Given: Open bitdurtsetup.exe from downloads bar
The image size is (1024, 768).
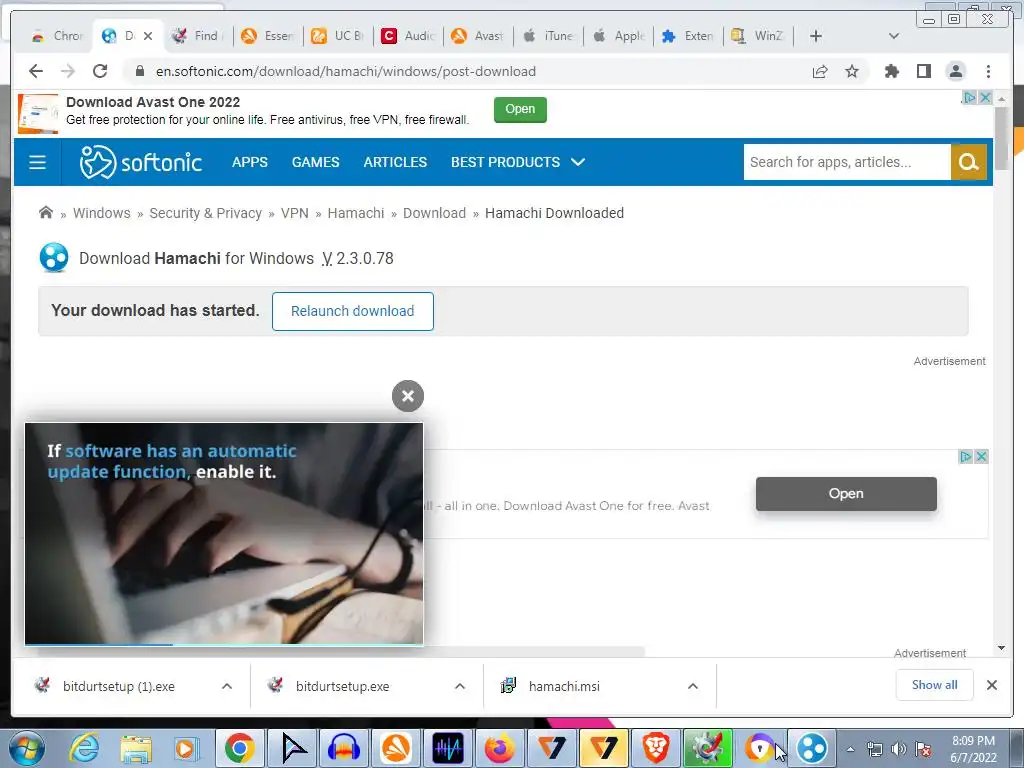Looking at the screenshot, I should click(342, 686).
